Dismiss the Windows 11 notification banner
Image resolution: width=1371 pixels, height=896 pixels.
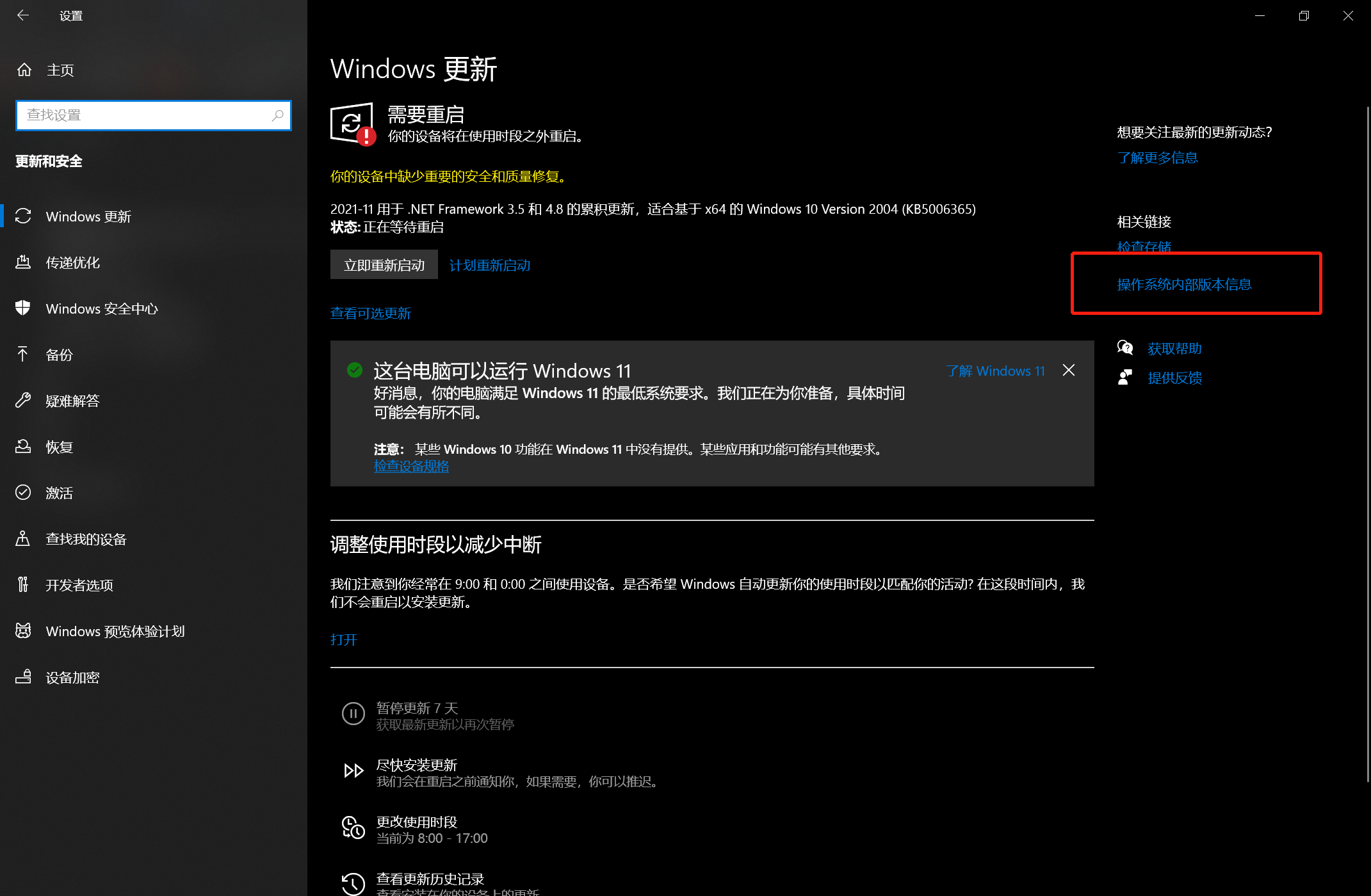1068,370
